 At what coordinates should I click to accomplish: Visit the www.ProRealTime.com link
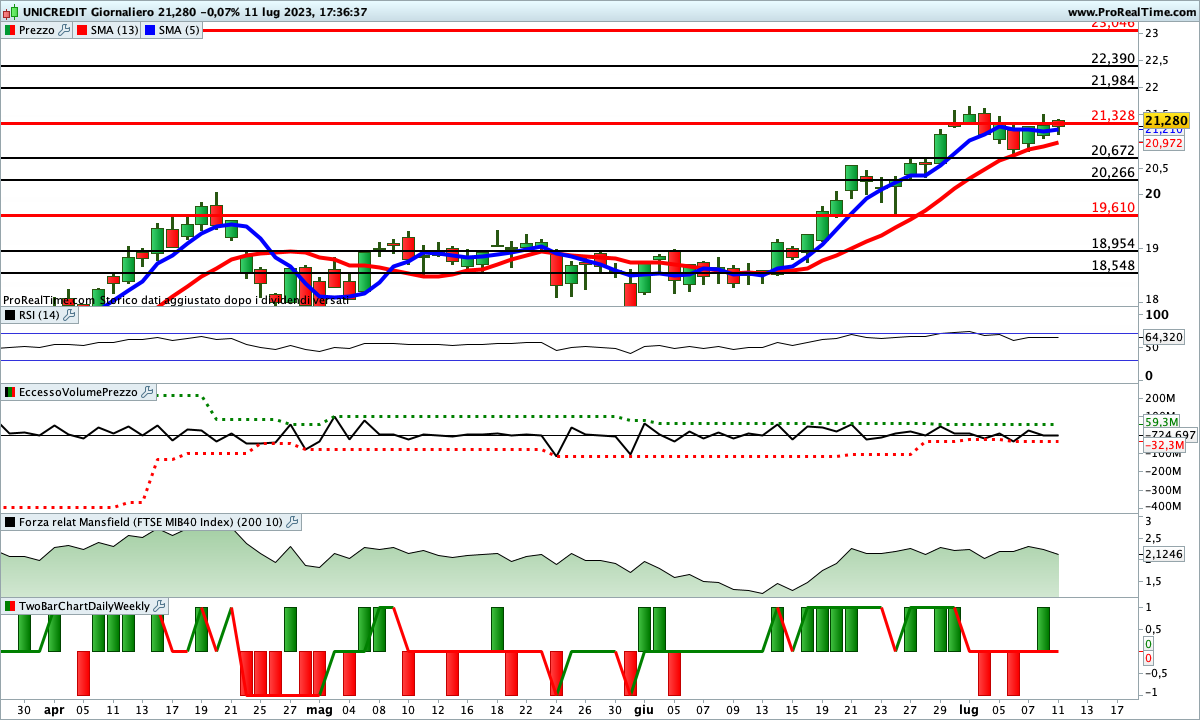point(1131,12)
